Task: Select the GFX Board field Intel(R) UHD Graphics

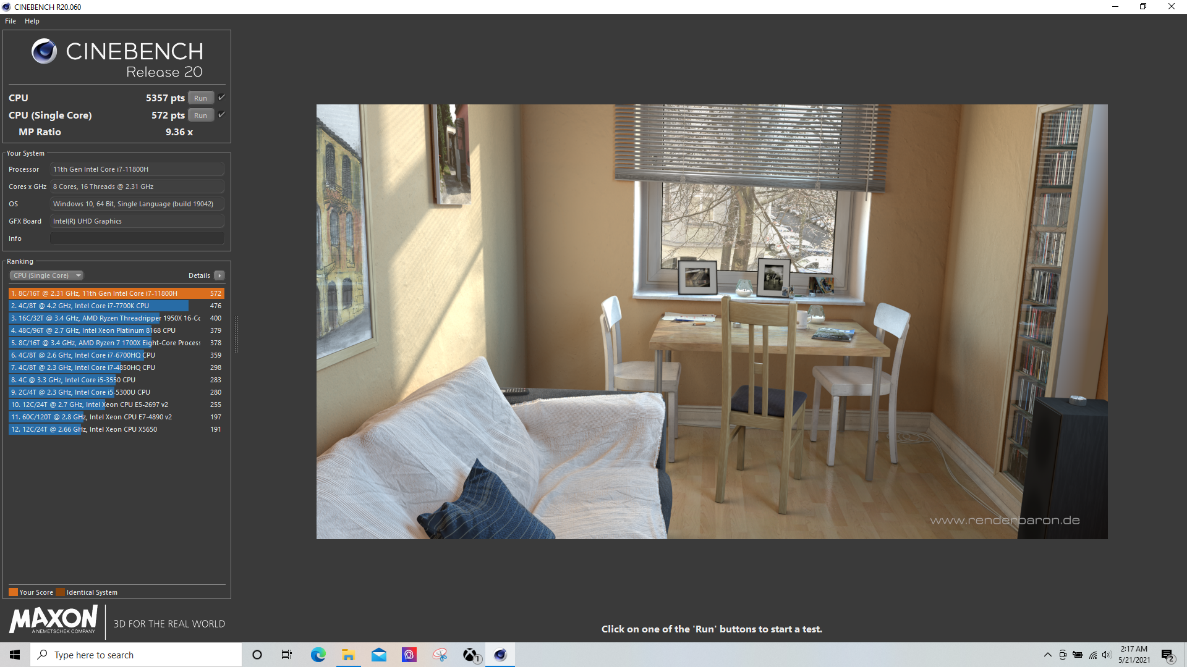Action: 137,221
